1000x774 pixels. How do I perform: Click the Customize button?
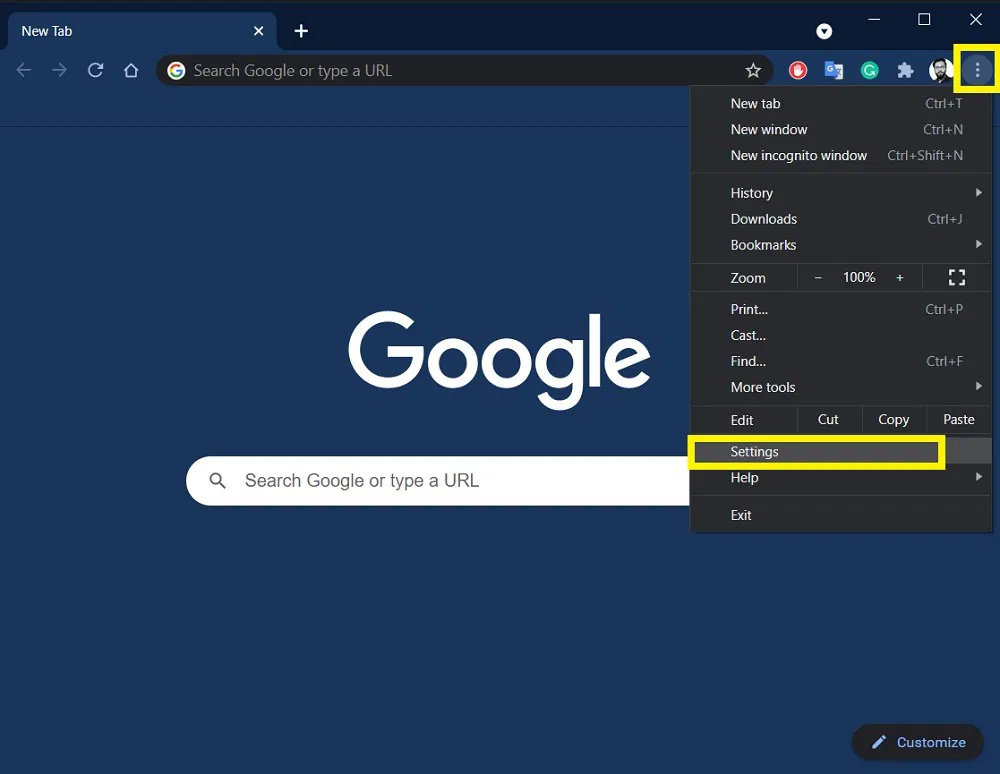click(917, 742)
